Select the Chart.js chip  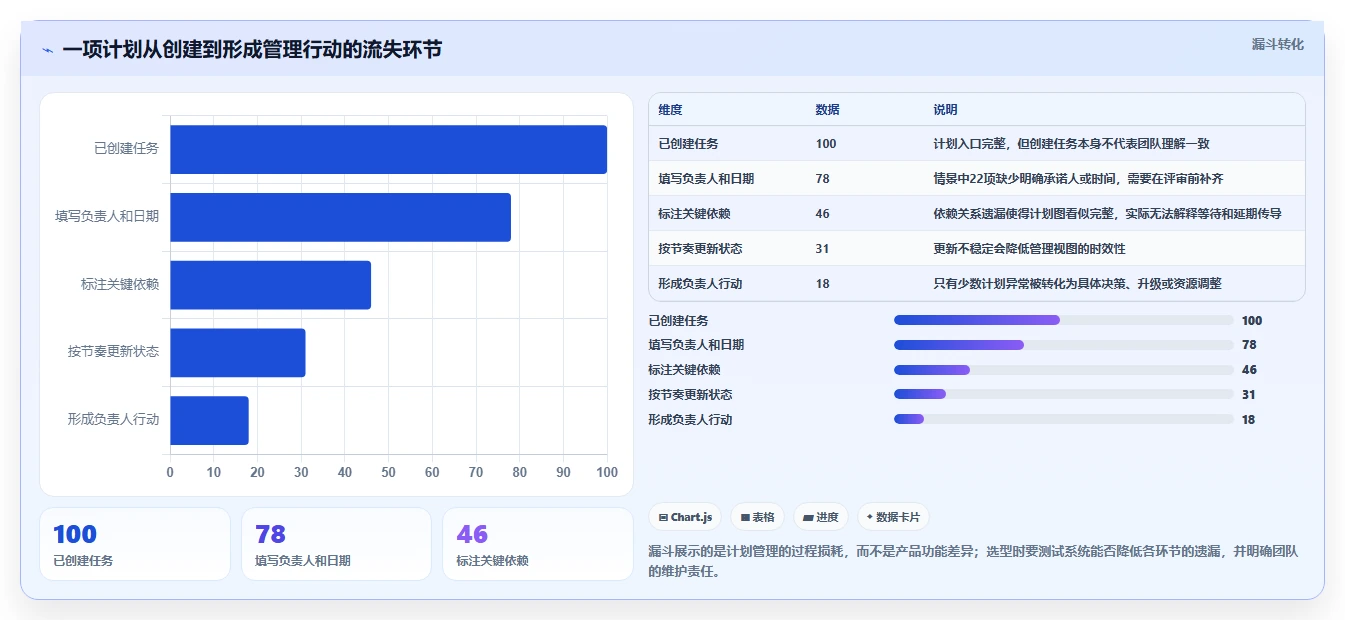(x=685, y=517)
